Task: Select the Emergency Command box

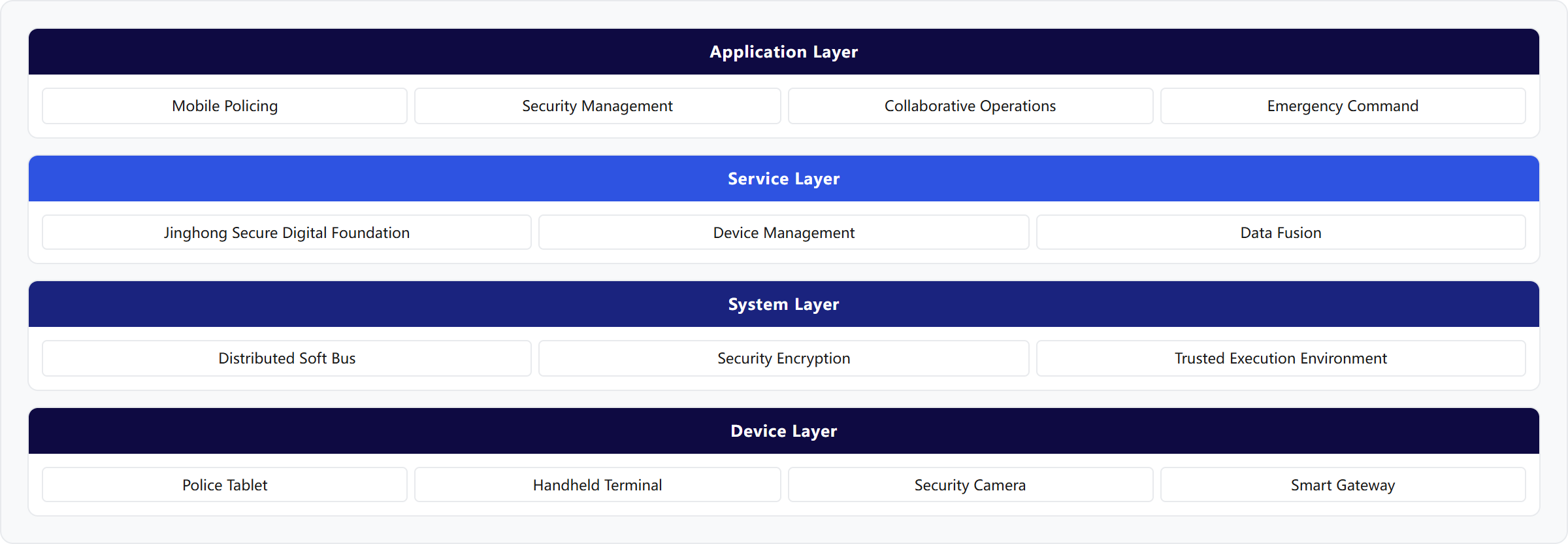Action: pos(1343,106)
